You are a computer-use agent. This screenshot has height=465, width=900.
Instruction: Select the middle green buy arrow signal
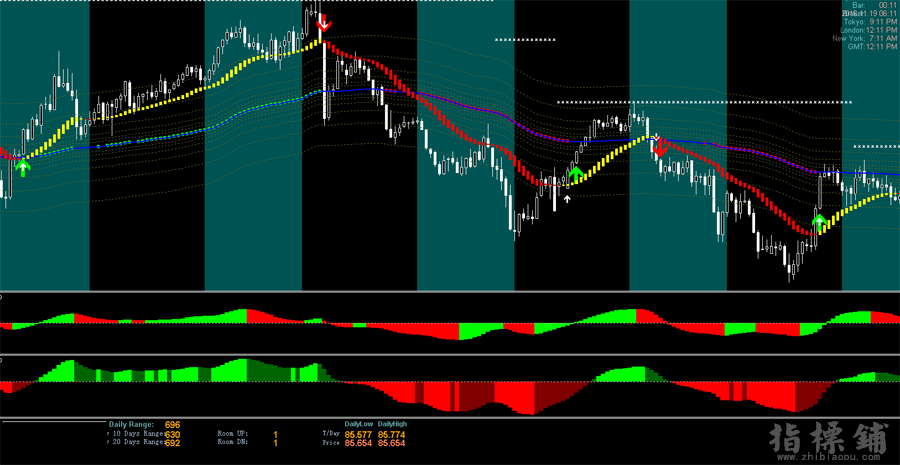[575, 175]
